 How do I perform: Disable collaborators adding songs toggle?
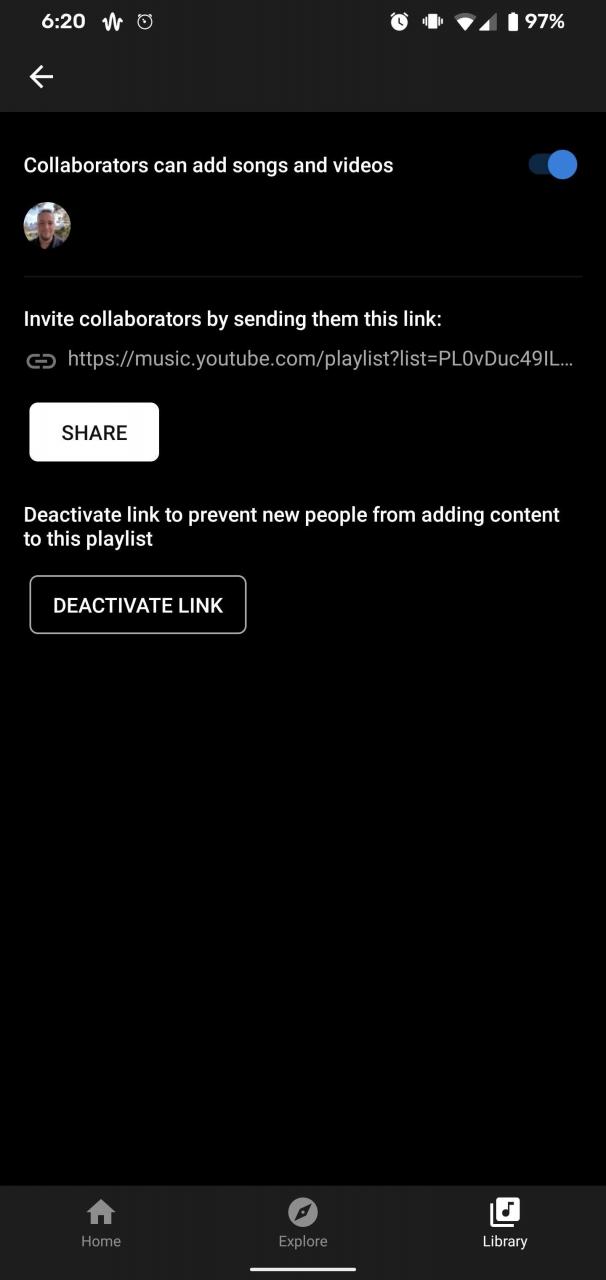553,165
